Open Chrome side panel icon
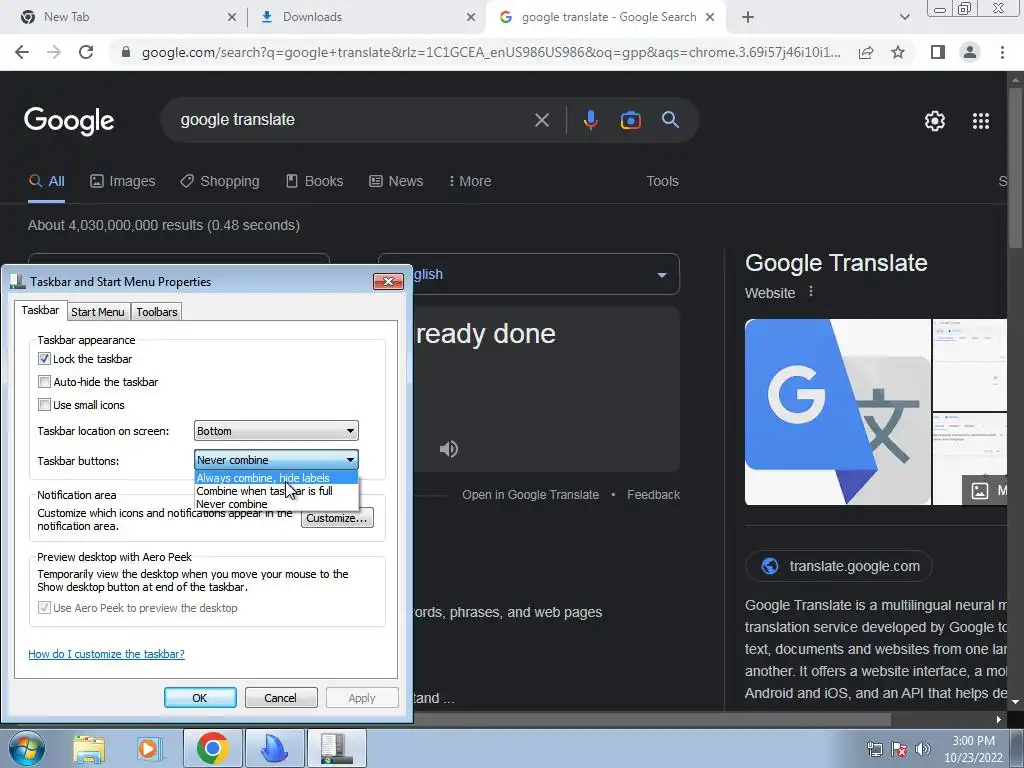This screenshot has height=768, width=1024. (x=938, y=52)
